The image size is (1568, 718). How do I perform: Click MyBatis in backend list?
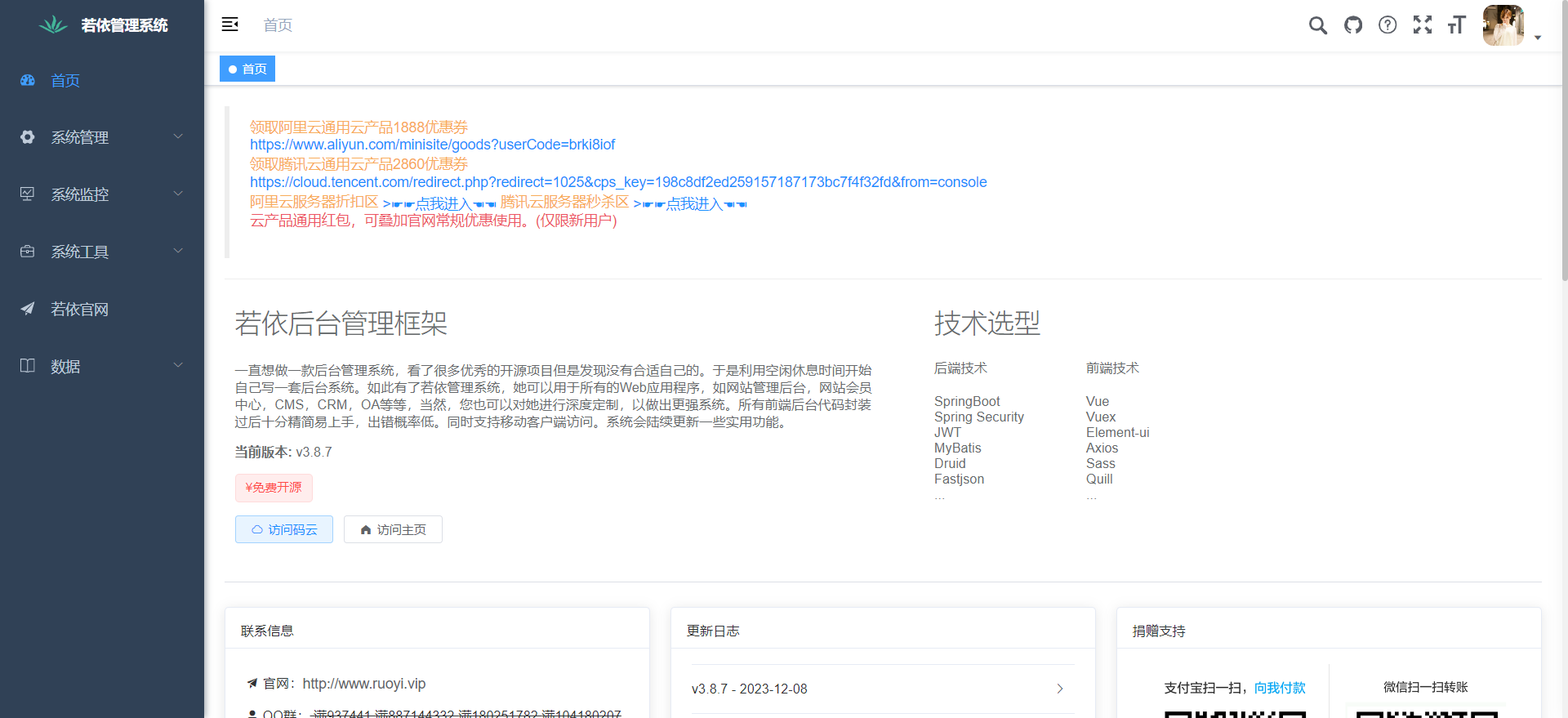[x=958, y=448]
